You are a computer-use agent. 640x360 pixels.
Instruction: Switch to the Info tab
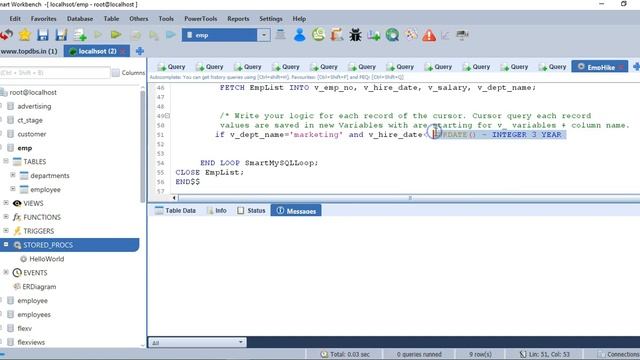pyautogui.click(x=217, y=211)
